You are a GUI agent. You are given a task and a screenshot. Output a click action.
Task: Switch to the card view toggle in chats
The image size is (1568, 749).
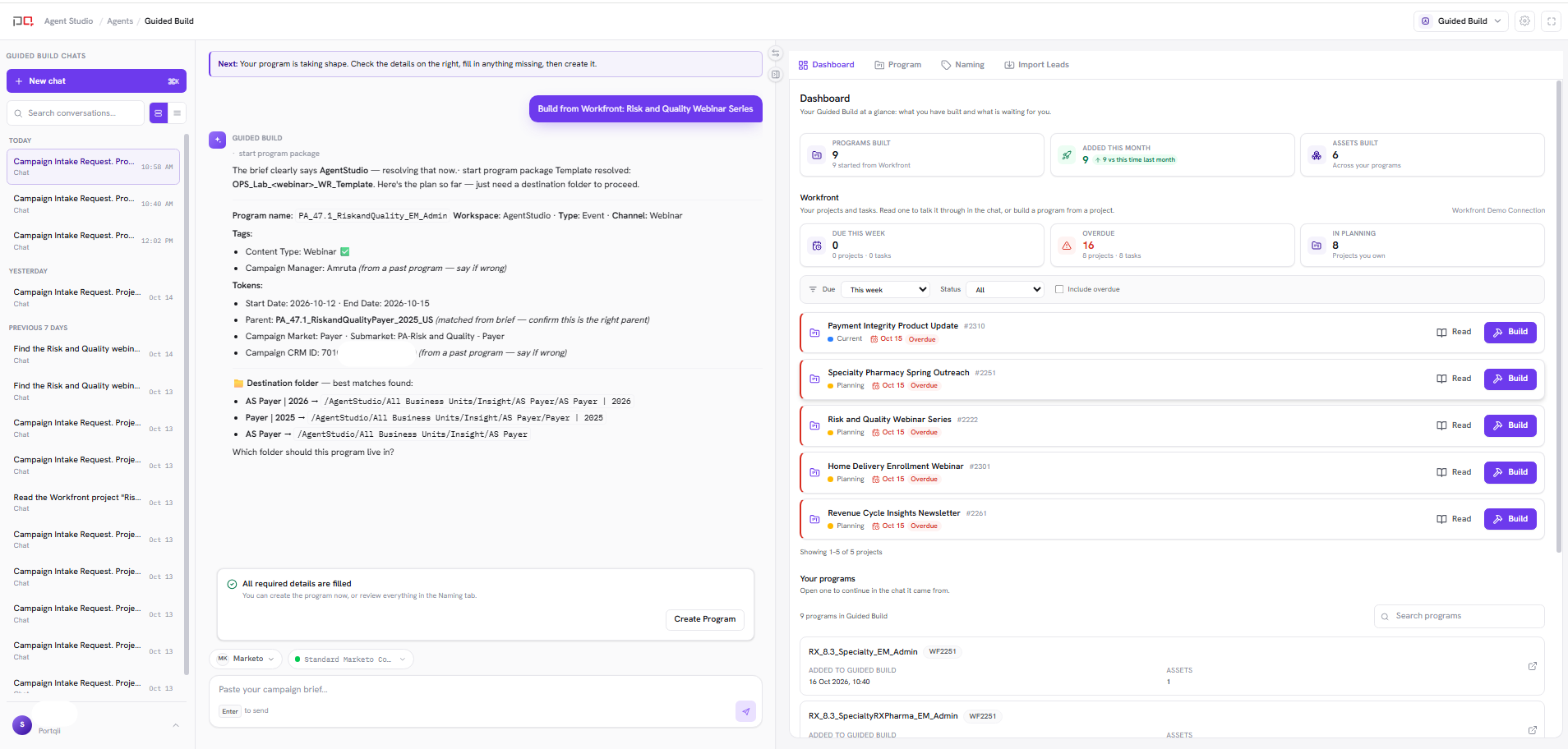(x=159, y=113)
